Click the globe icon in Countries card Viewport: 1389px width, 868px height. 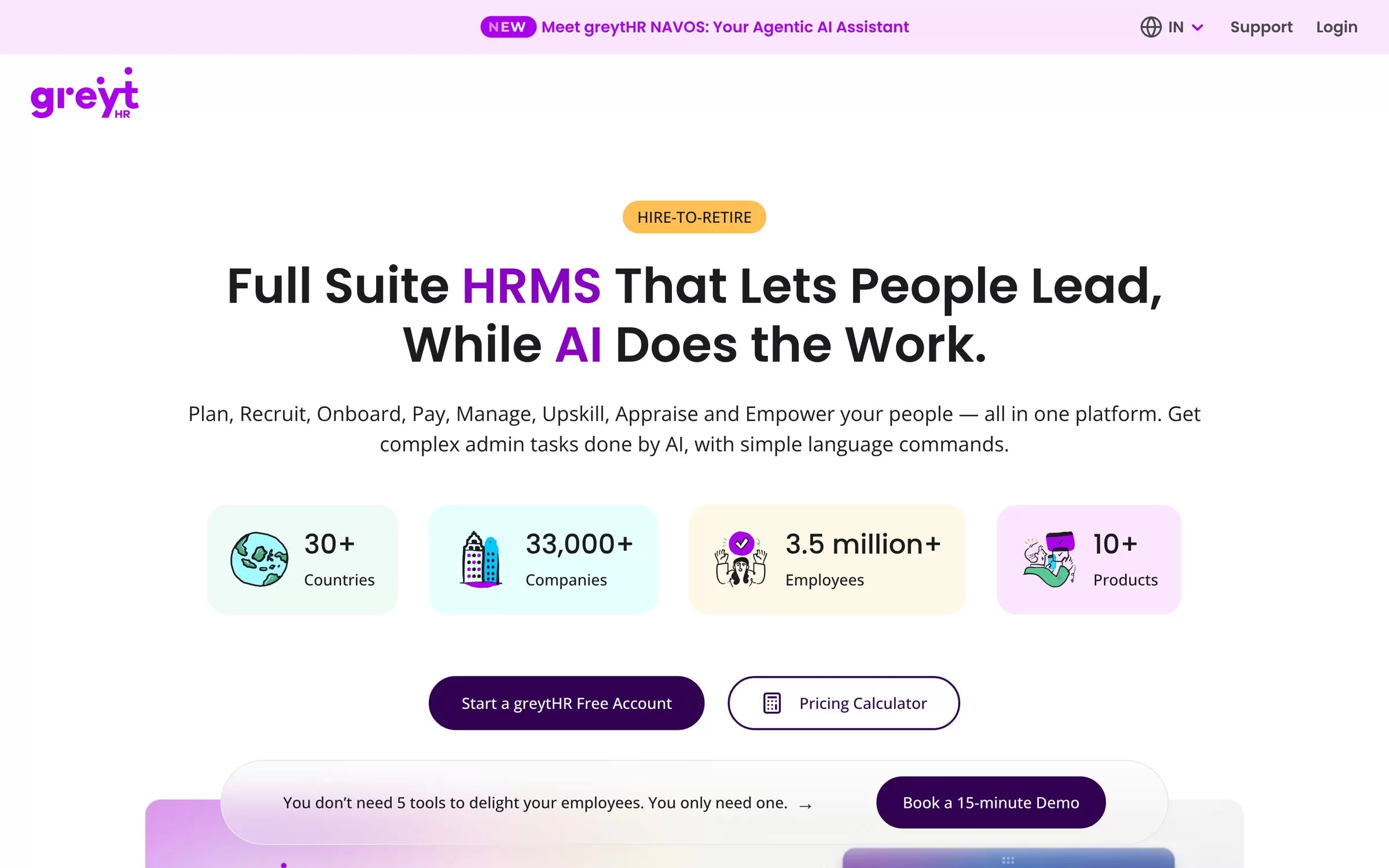(x=259, y=559)
